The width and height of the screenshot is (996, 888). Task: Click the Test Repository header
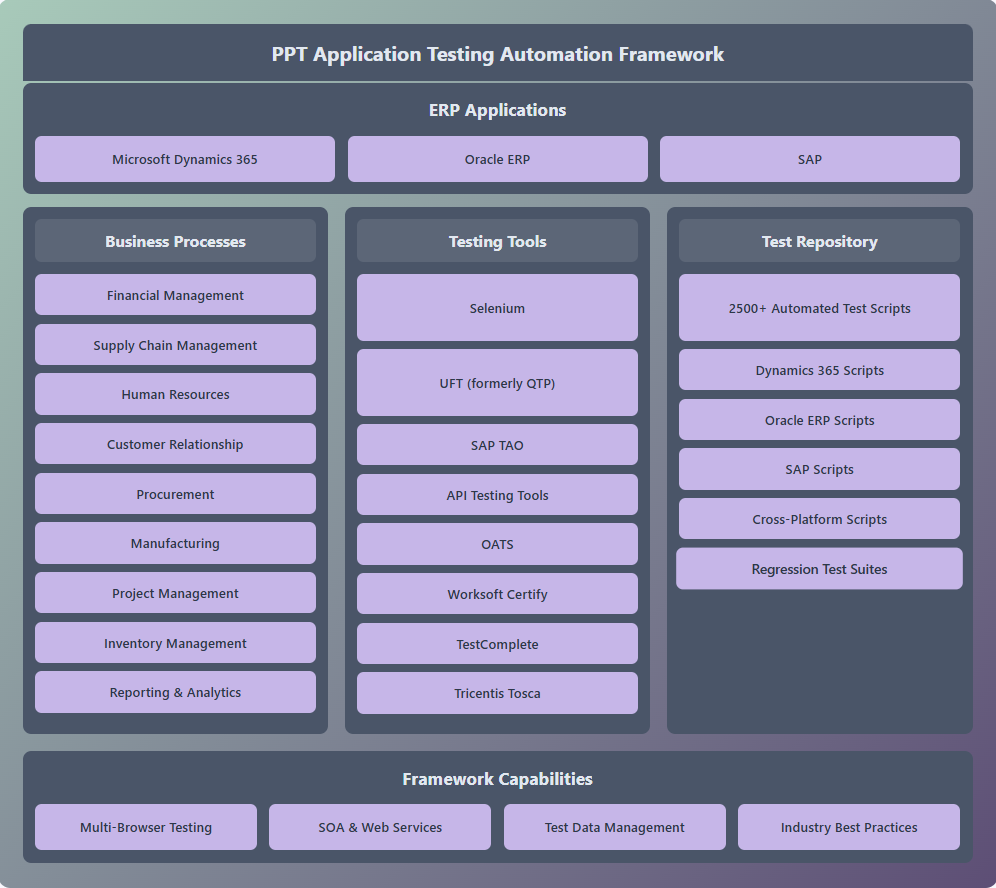point(819,241)
